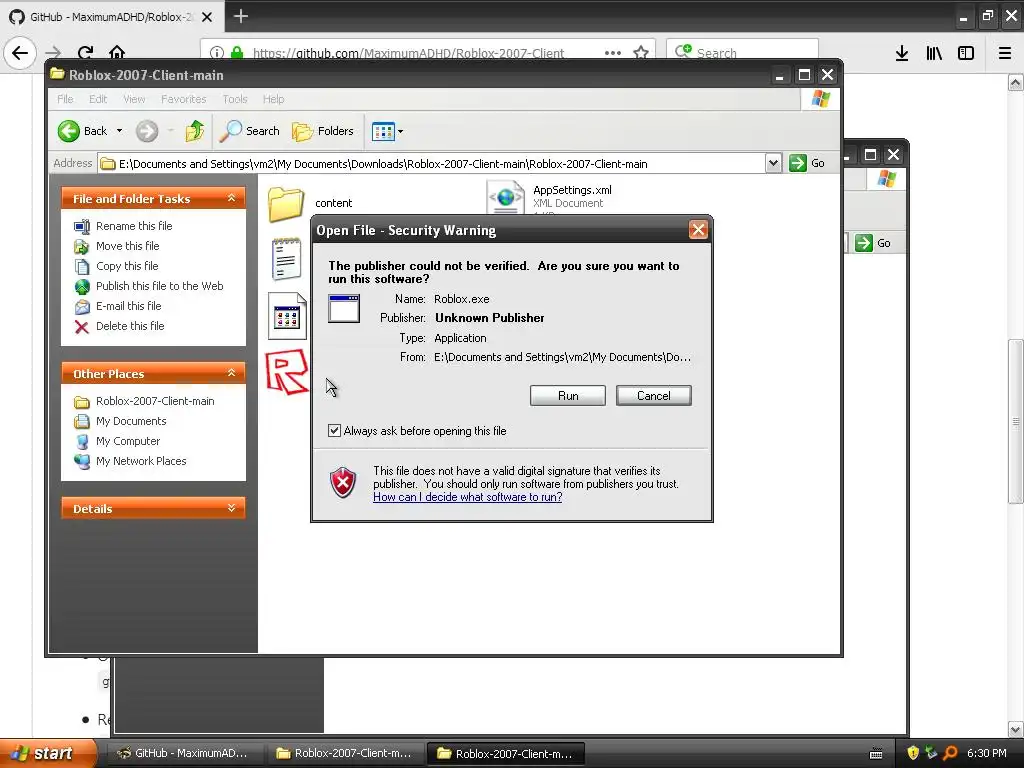Collapse the Other Places panel
This screenshot has height=768, width=1024.
click(231, 373)
